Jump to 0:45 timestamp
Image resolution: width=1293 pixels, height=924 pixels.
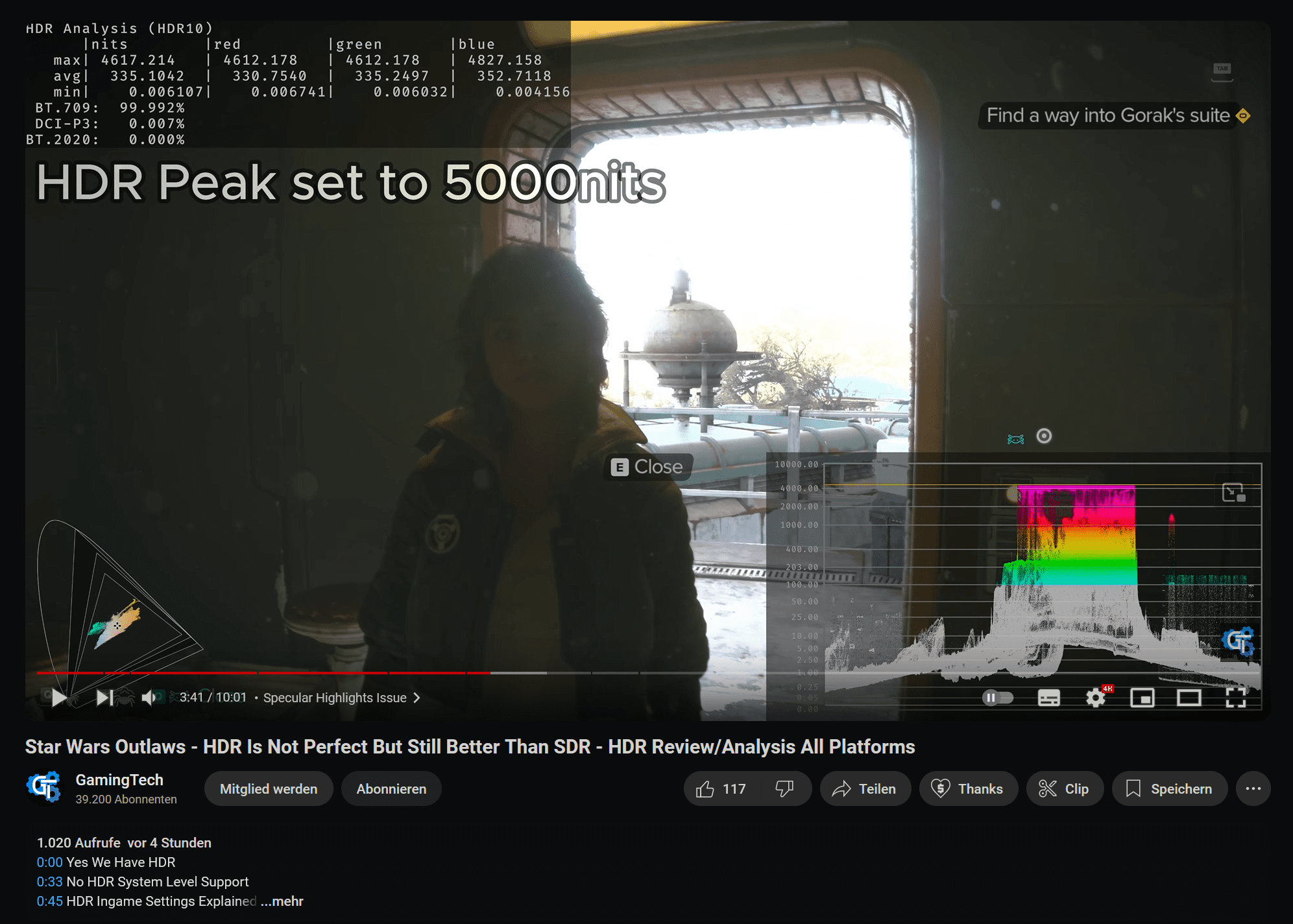49,901
